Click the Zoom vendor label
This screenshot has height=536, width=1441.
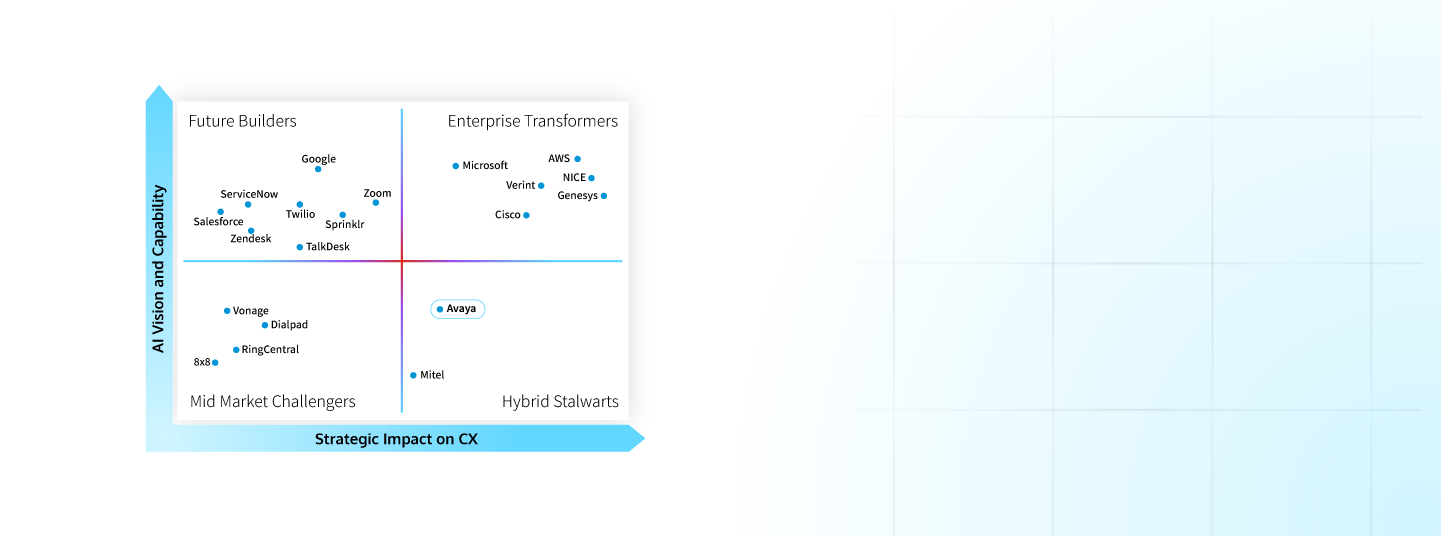(x=377, y=193)
